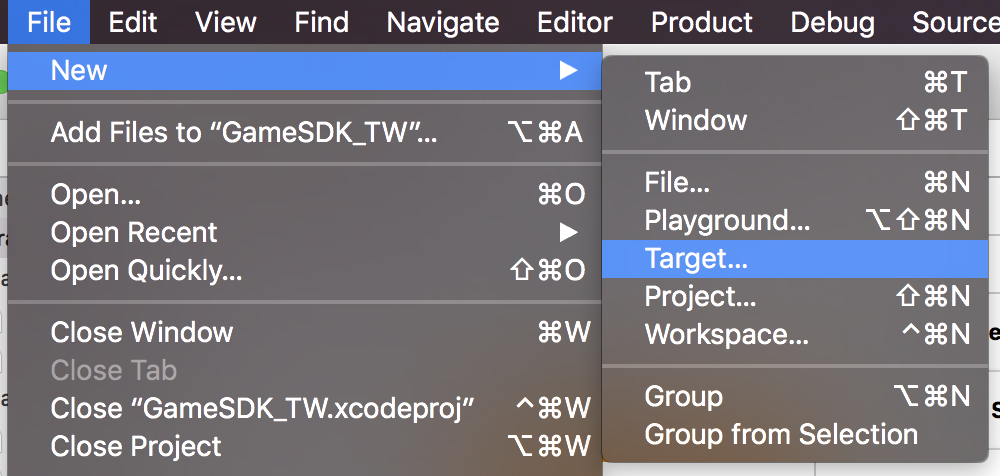Choose Add Files to "GameSDK_TW"
This screenshot has width=1000, height=476.
(244, 133)
